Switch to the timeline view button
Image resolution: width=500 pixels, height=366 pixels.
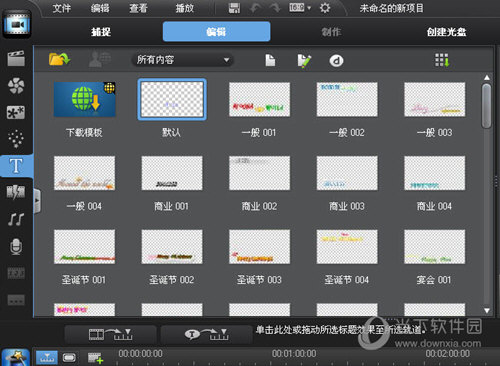[x=46, y=357]
